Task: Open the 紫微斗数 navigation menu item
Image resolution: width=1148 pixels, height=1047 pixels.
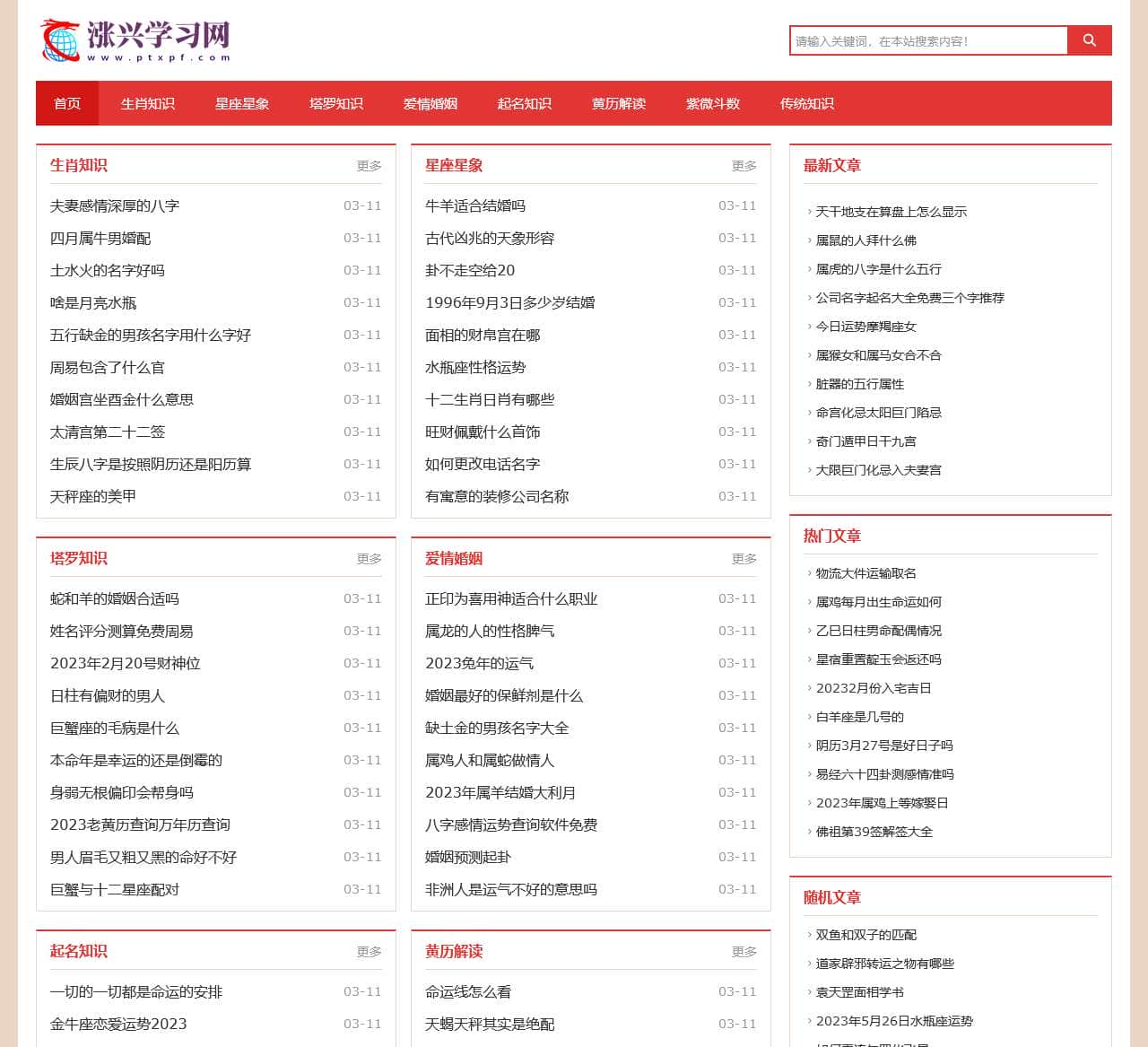Action: coord(713,103)
